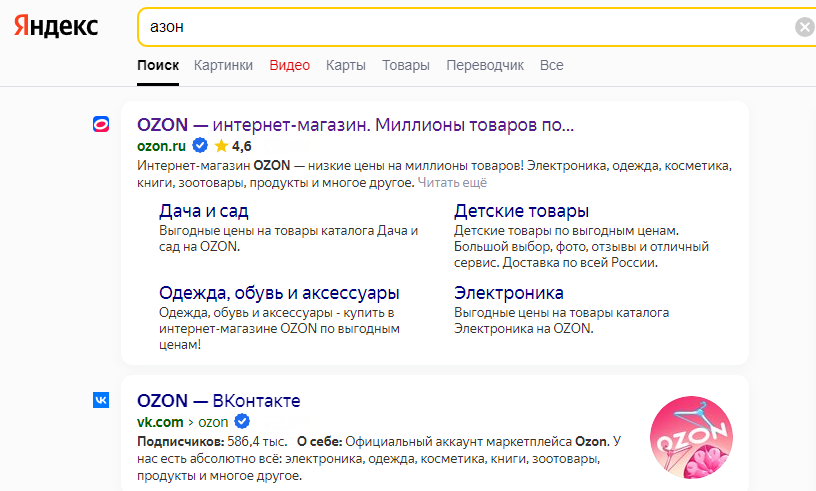Expand snippet with Читать ещё

(x=452, y=183)
